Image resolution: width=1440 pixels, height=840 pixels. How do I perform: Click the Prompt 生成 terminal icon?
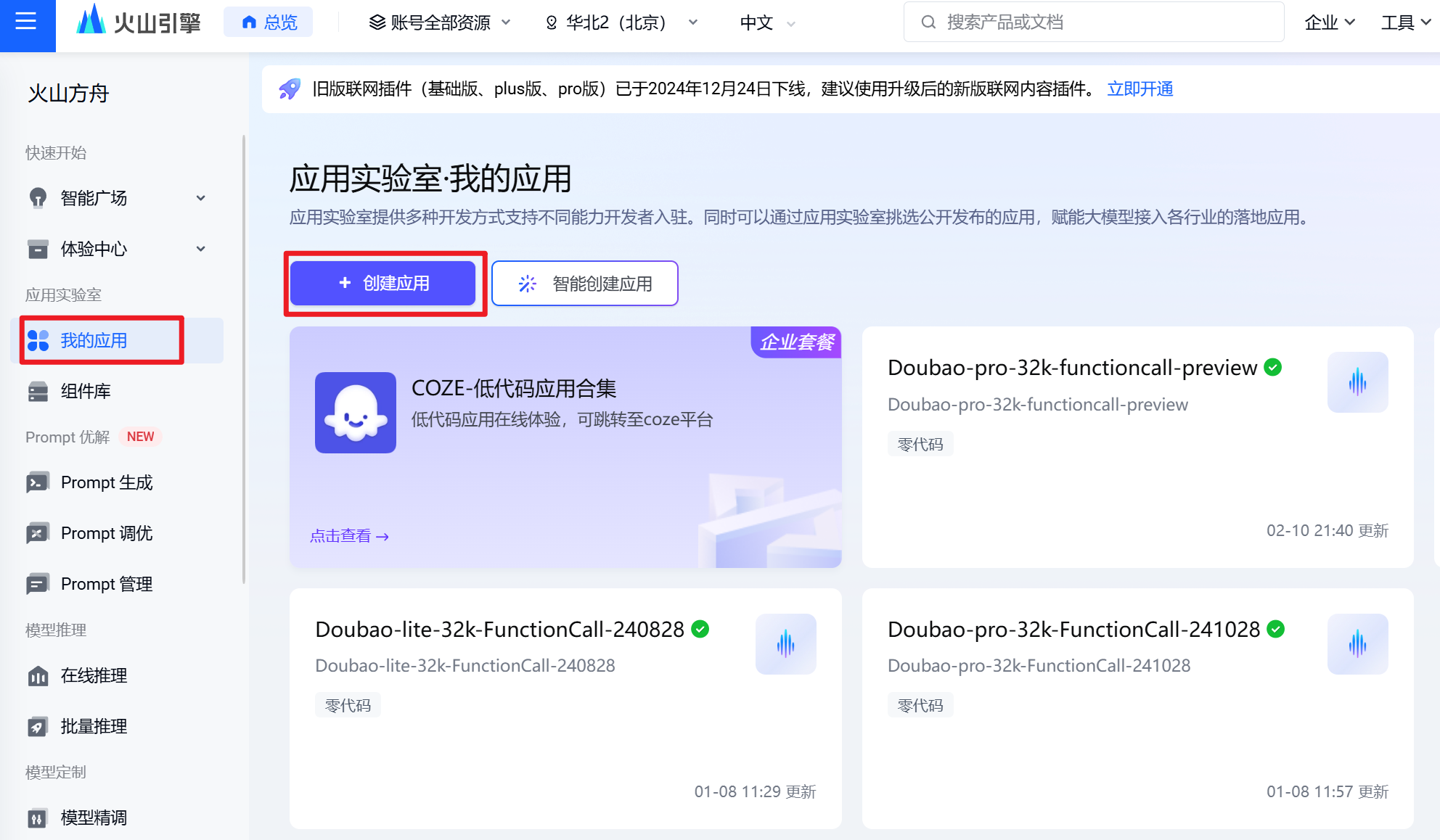[38, 482]
